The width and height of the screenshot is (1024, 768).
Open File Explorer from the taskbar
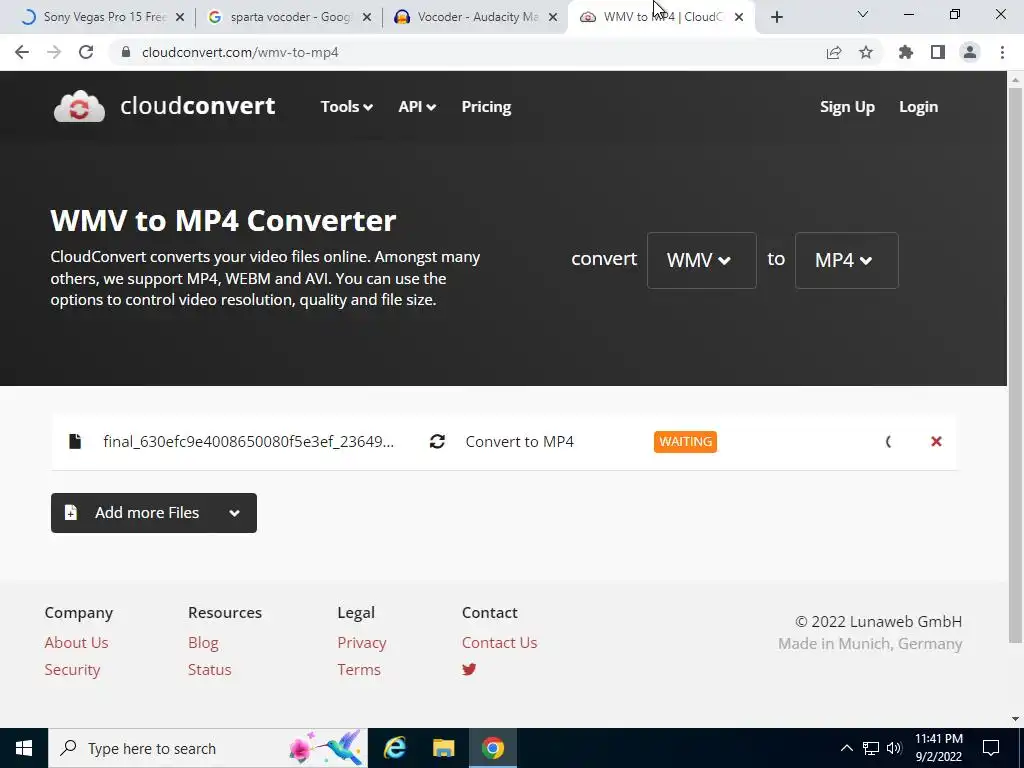click(443, 748)
